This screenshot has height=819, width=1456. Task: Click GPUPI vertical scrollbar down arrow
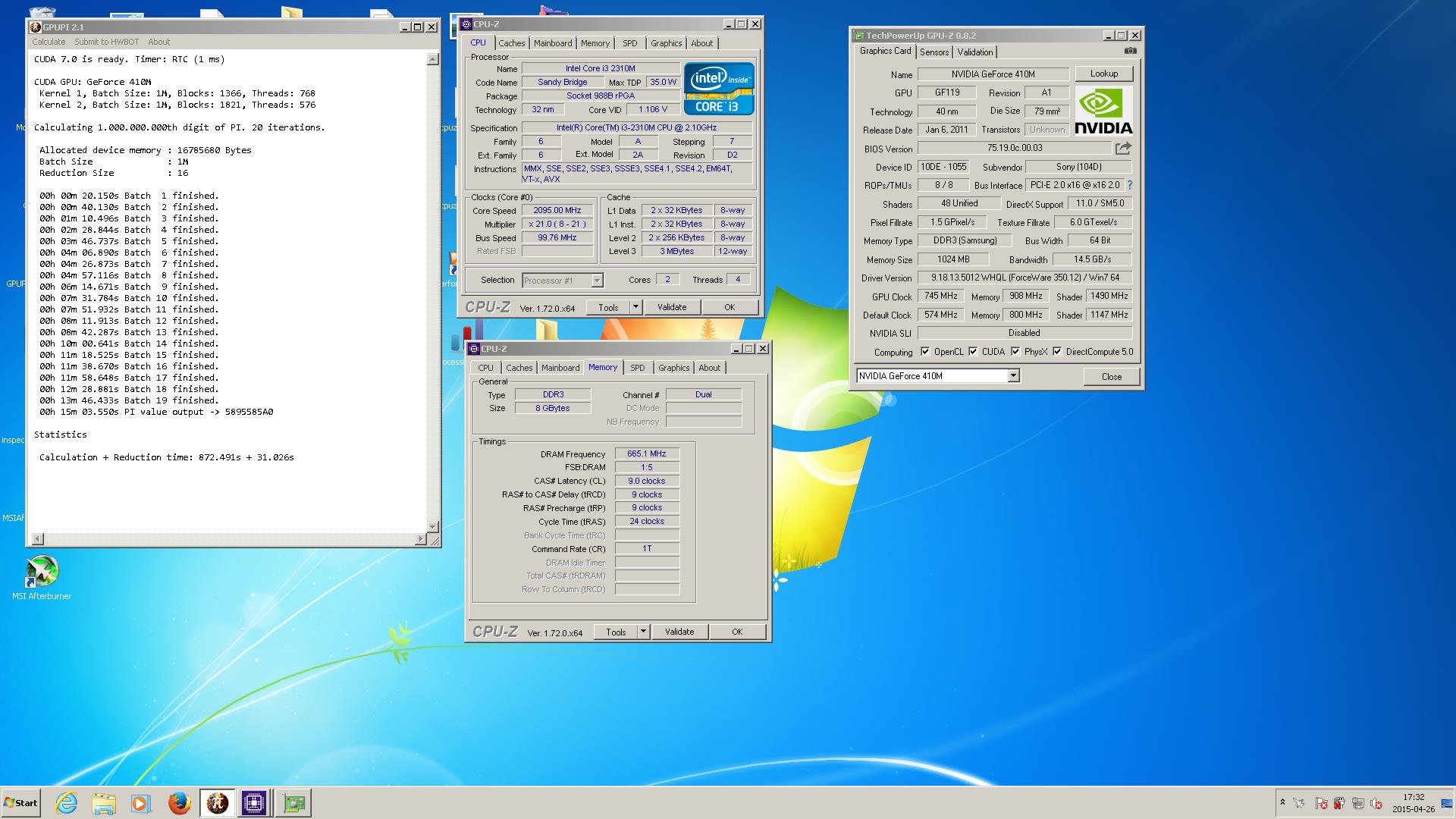pos(433,527)
